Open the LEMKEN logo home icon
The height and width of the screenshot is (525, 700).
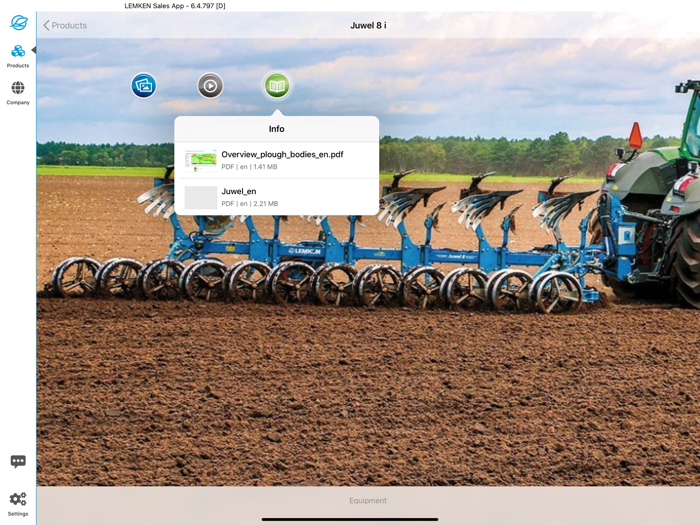(x=18, y=22)
